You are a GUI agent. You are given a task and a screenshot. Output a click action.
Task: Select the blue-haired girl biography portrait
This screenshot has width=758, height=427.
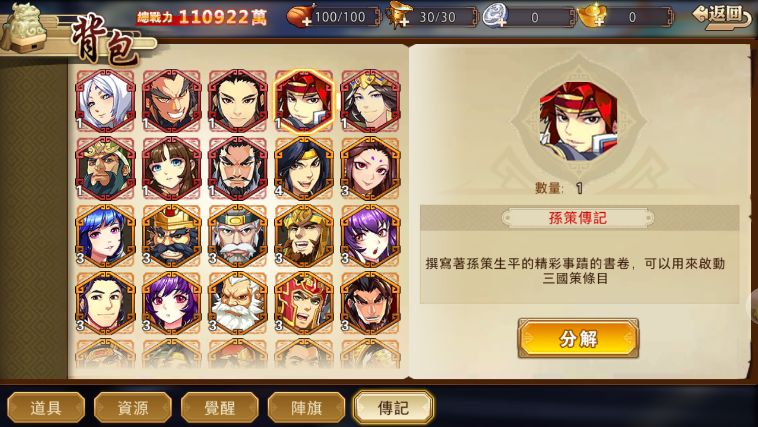click(105, 236)
